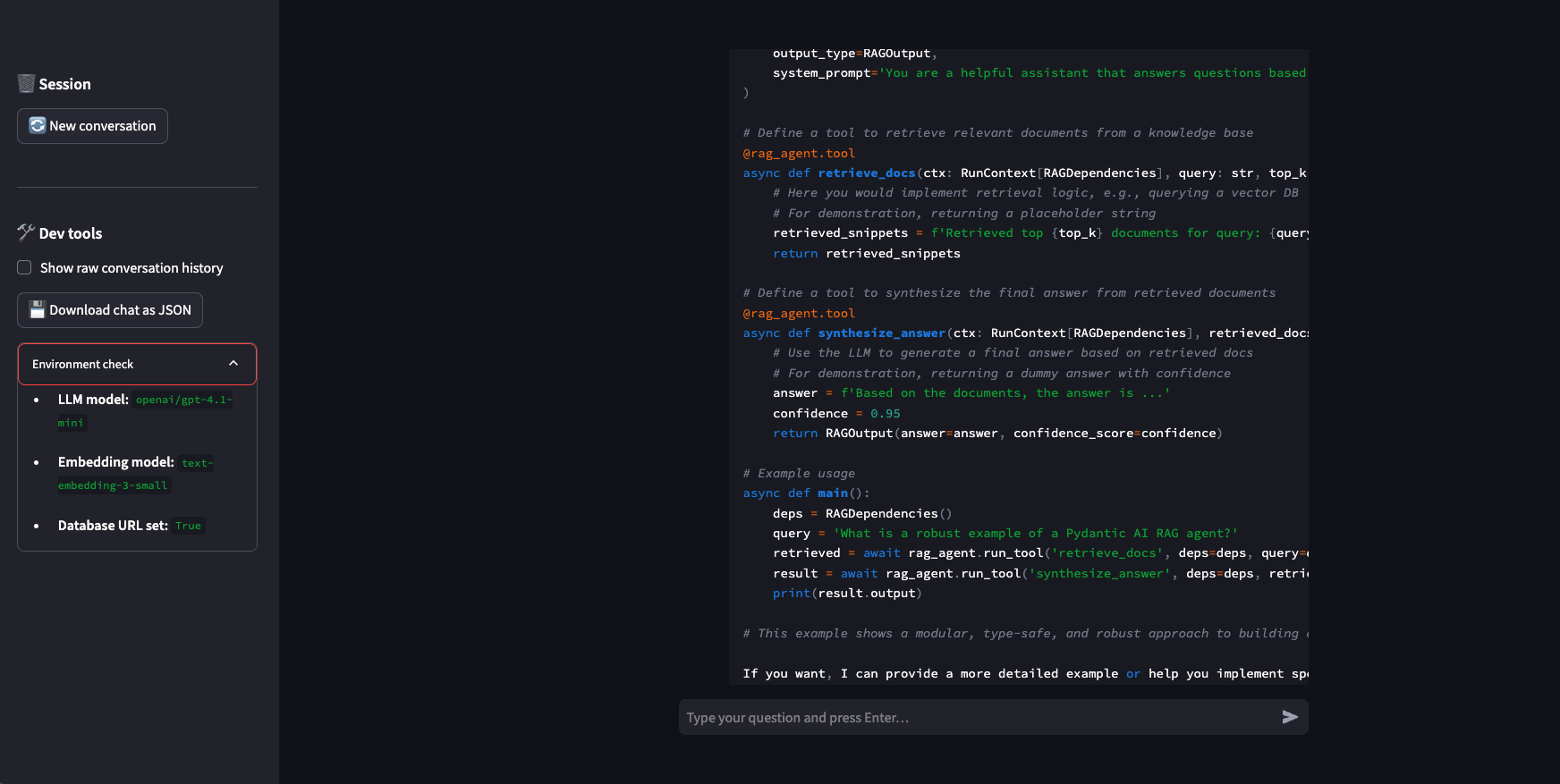Viewport: 1560px width, 784px height.
Task: Click the text-embedding-3-small value
Action: point(134,474)
